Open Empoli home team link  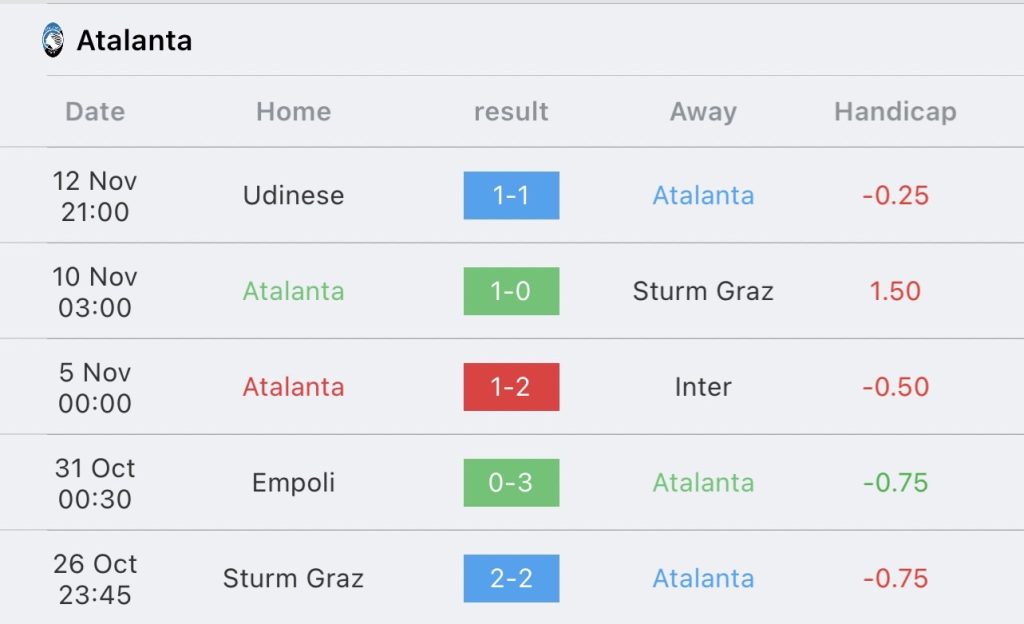pyautogui.click(x=293, y=483)
